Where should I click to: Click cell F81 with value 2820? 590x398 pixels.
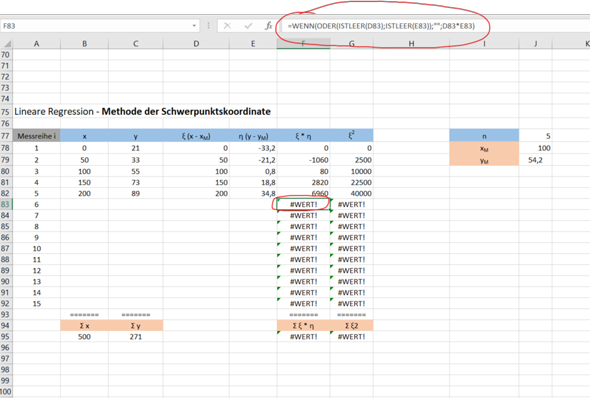pyautogui.click(x=303, y=182)
